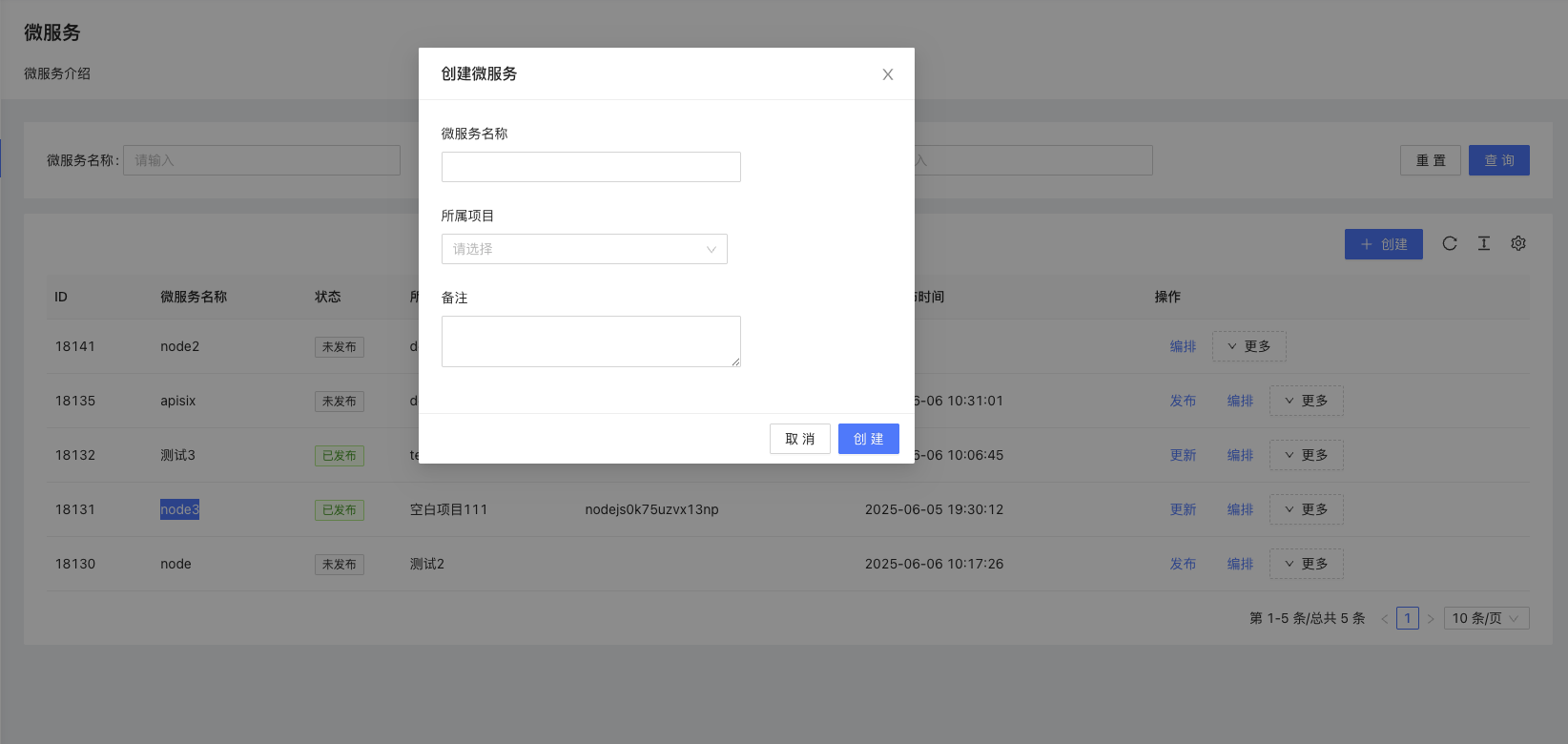This screenshot has width=1568, height=744.
Task: Click the previous page arrow in pagination
Action: (x=1384, y=618)
